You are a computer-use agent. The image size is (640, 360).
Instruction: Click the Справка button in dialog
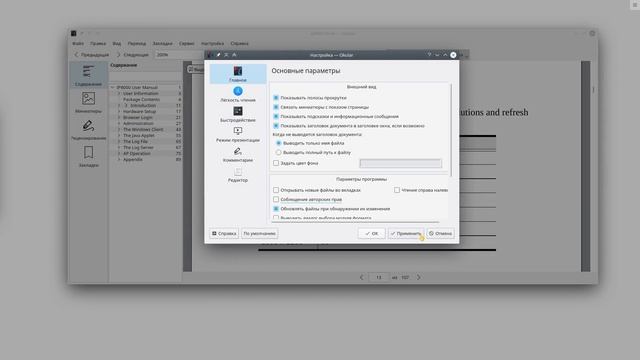click(224, 233)
